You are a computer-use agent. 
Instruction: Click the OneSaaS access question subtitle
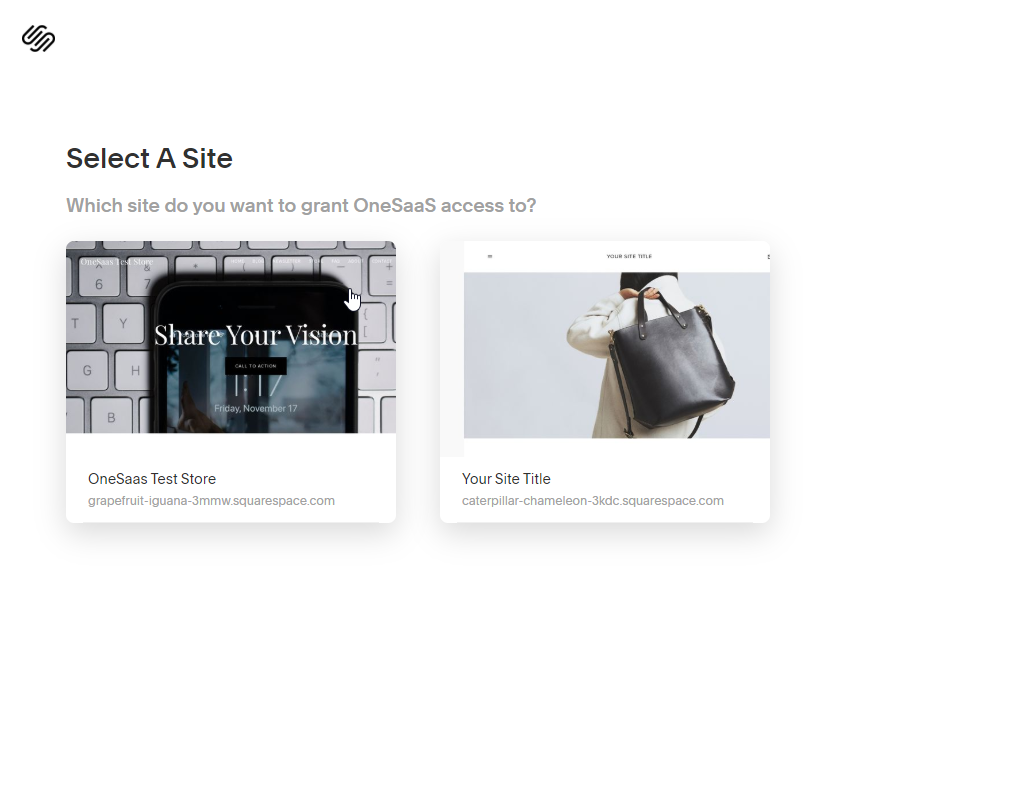(x=301, y=206)
